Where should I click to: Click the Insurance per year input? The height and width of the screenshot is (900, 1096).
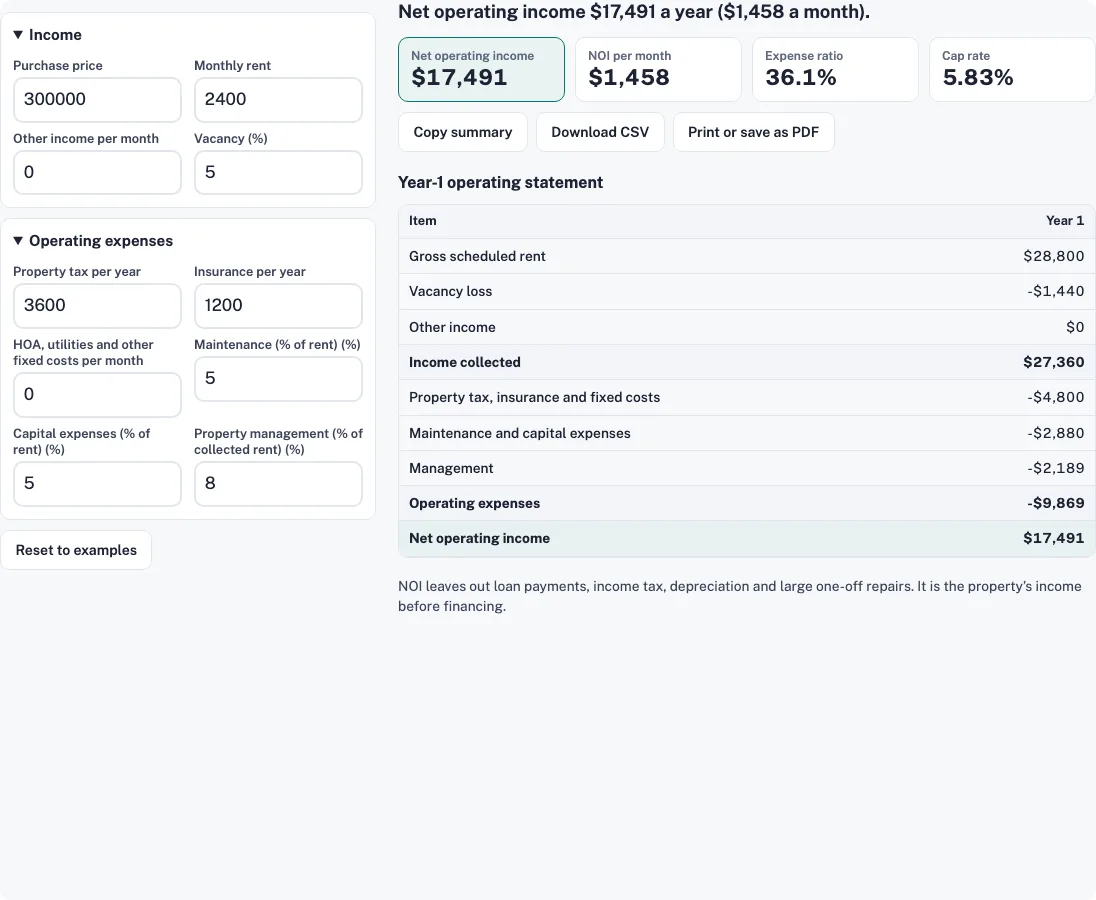click(x=278, y=306)
